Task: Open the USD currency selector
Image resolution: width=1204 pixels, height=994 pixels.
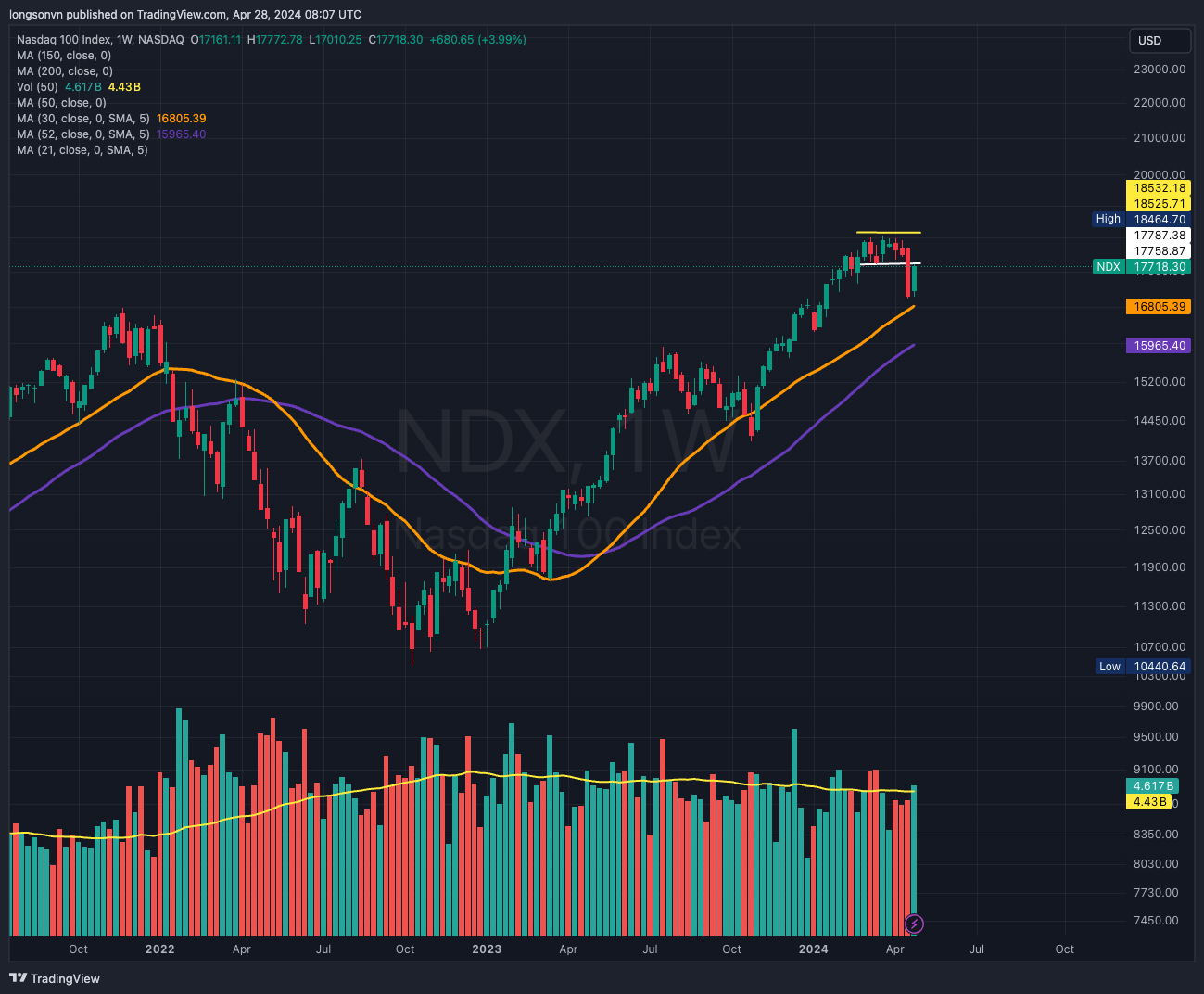Action: (1160, 41)
